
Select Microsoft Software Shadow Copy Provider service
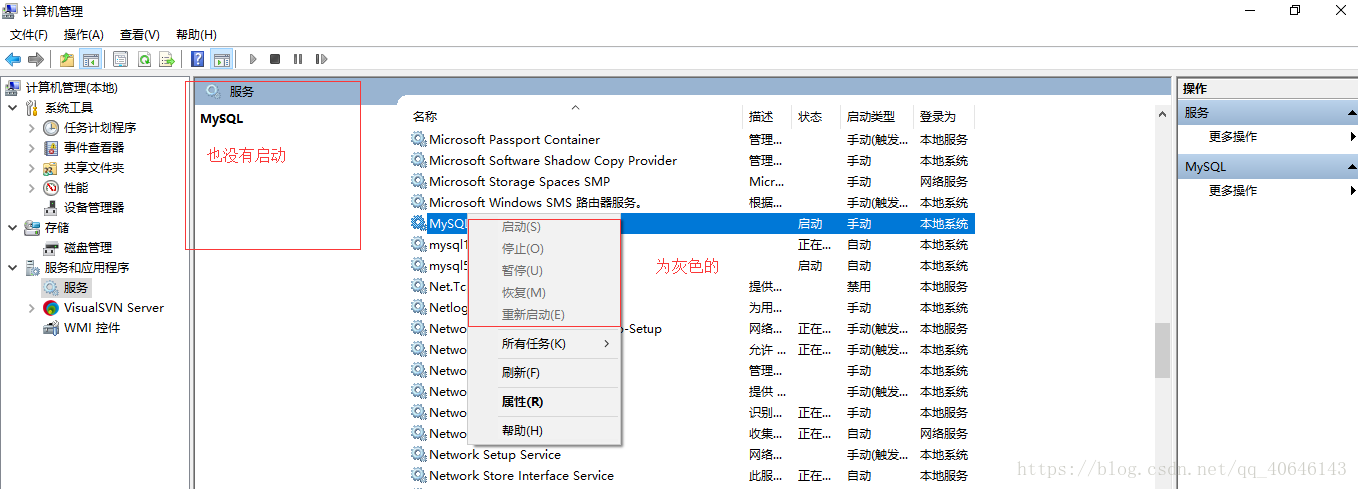pos(553,161)
